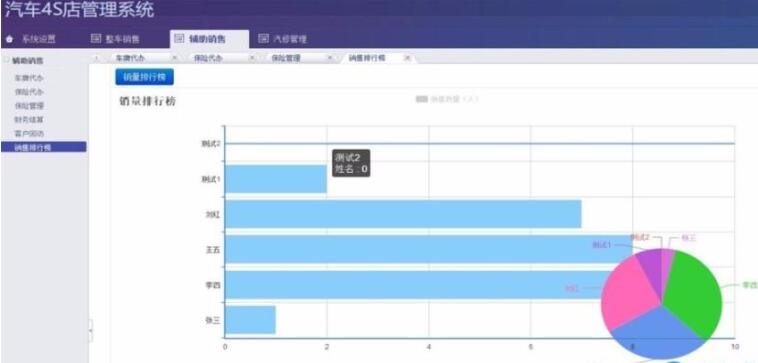Click the grid icon beside 整车销售
758x363 pixels.
(x=96, y=39)
